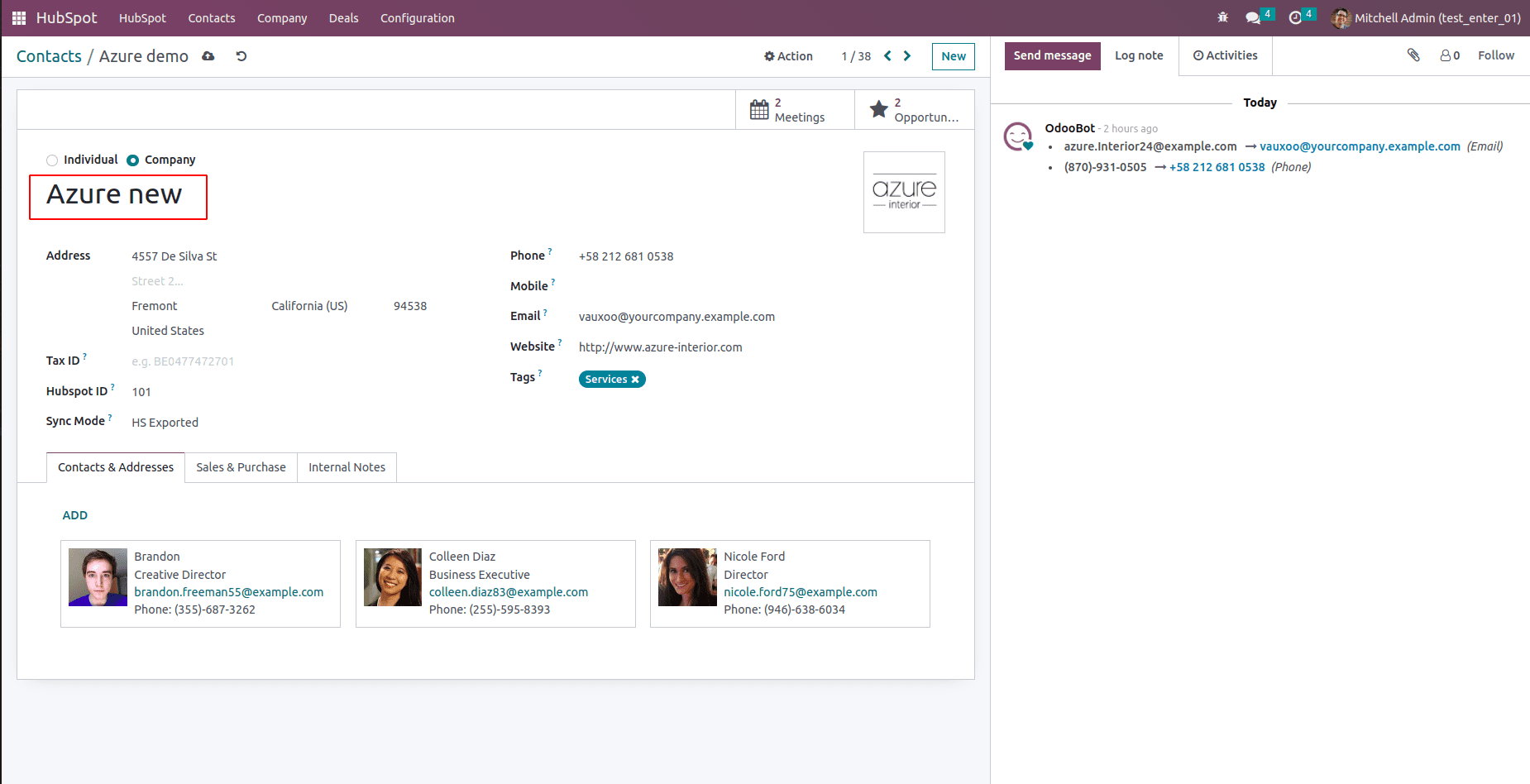Click Follow in the chatter
1530x784 pixels.
tap(1496, 55)
